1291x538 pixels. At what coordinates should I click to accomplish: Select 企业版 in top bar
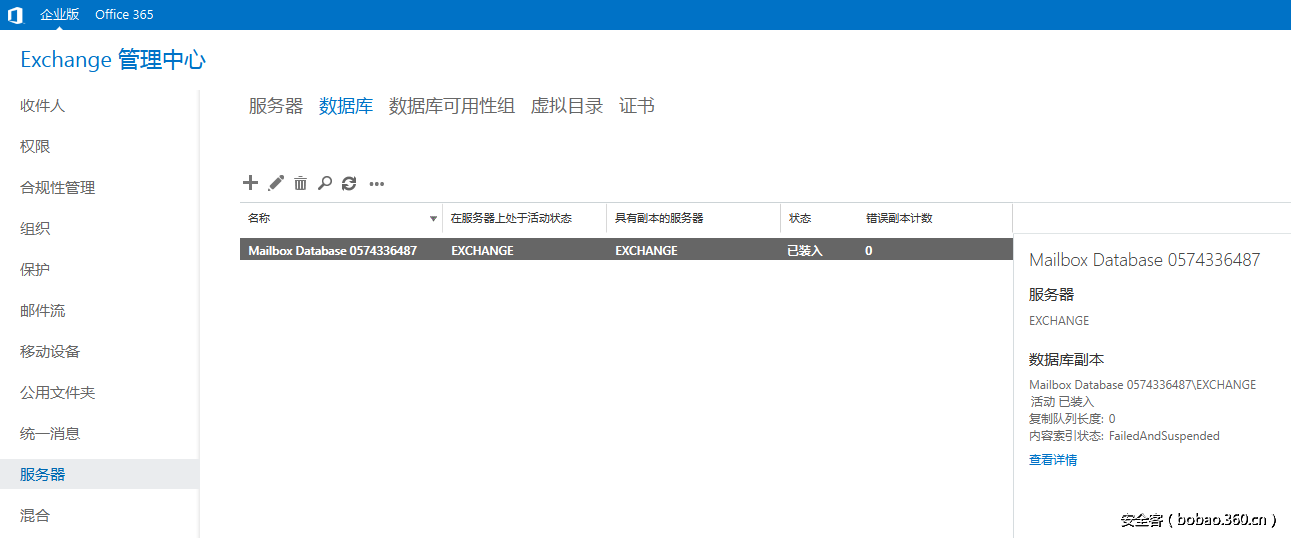tap(59, 15)
